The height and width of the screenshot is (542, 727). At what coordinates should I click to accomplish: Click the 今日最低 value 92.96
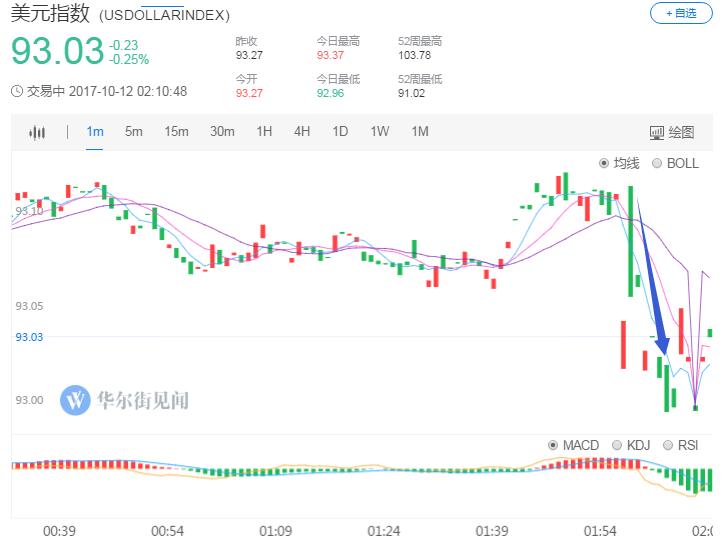[330, 93]
